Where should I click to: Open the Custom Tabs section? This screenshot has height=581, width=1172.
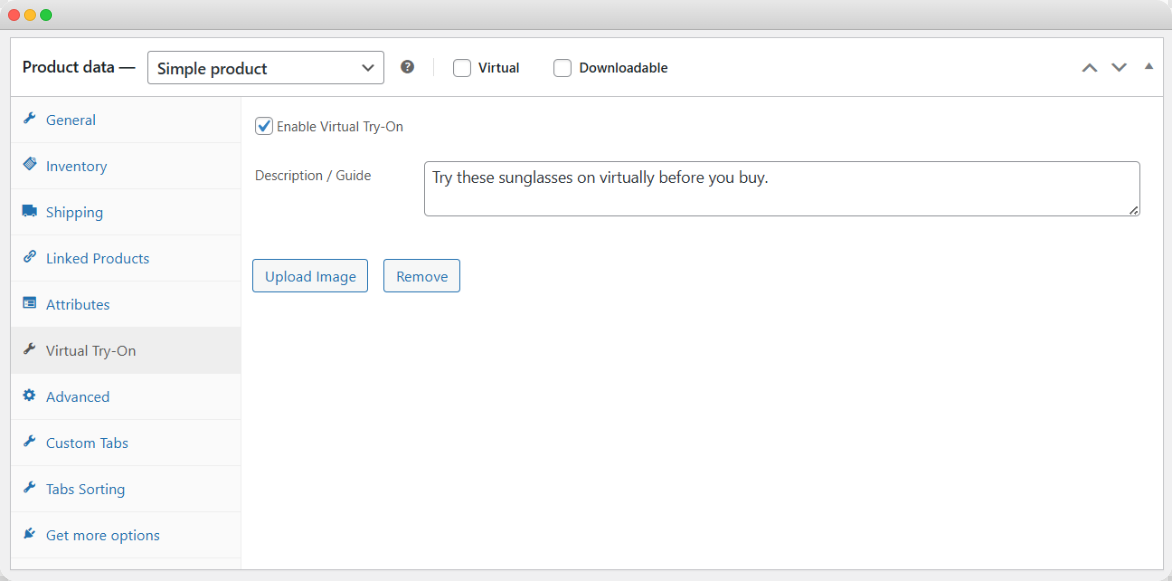(x=87, y=443)
